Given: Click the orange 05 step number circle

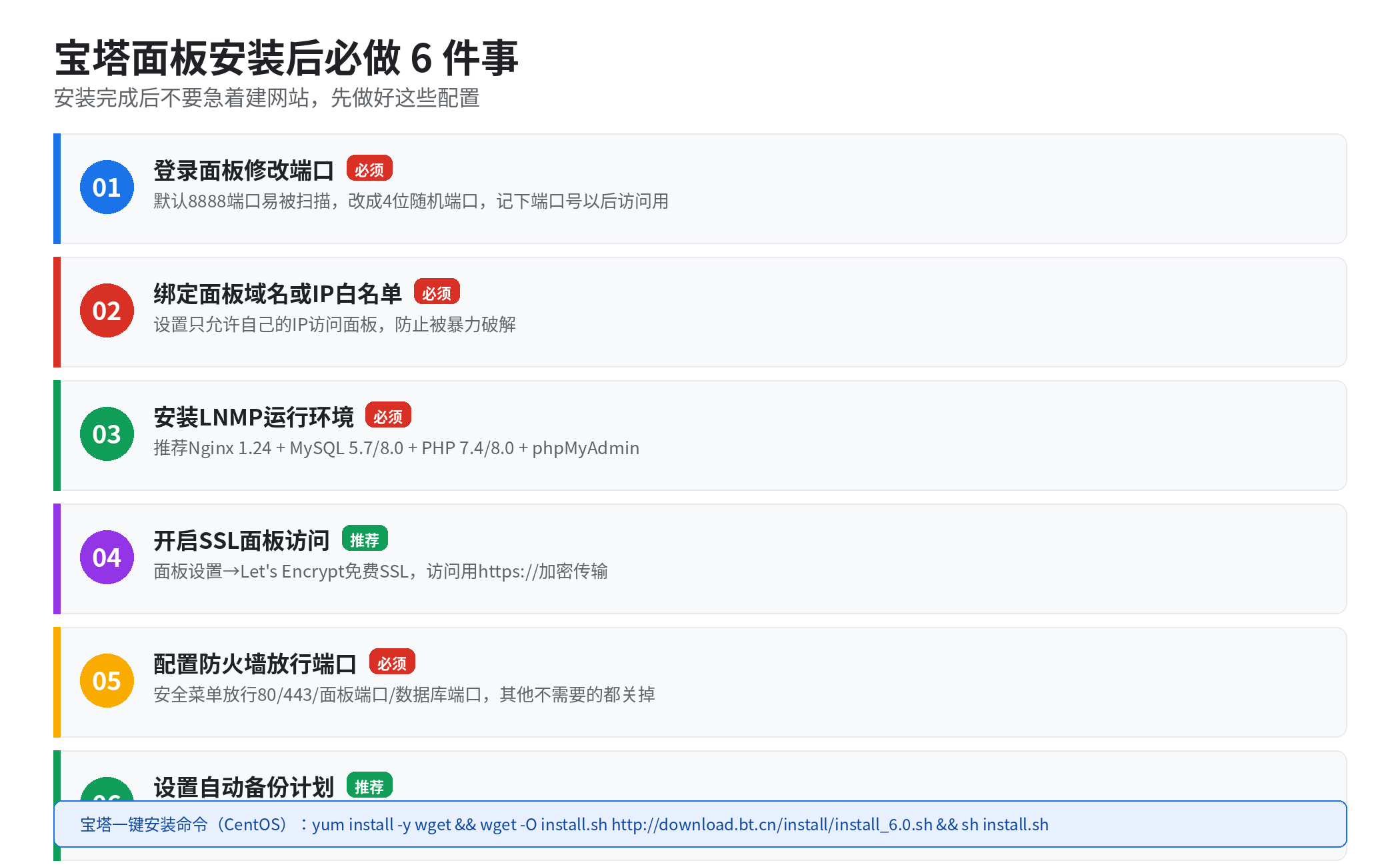Looking at the screenshot, I should pos(107,681).
